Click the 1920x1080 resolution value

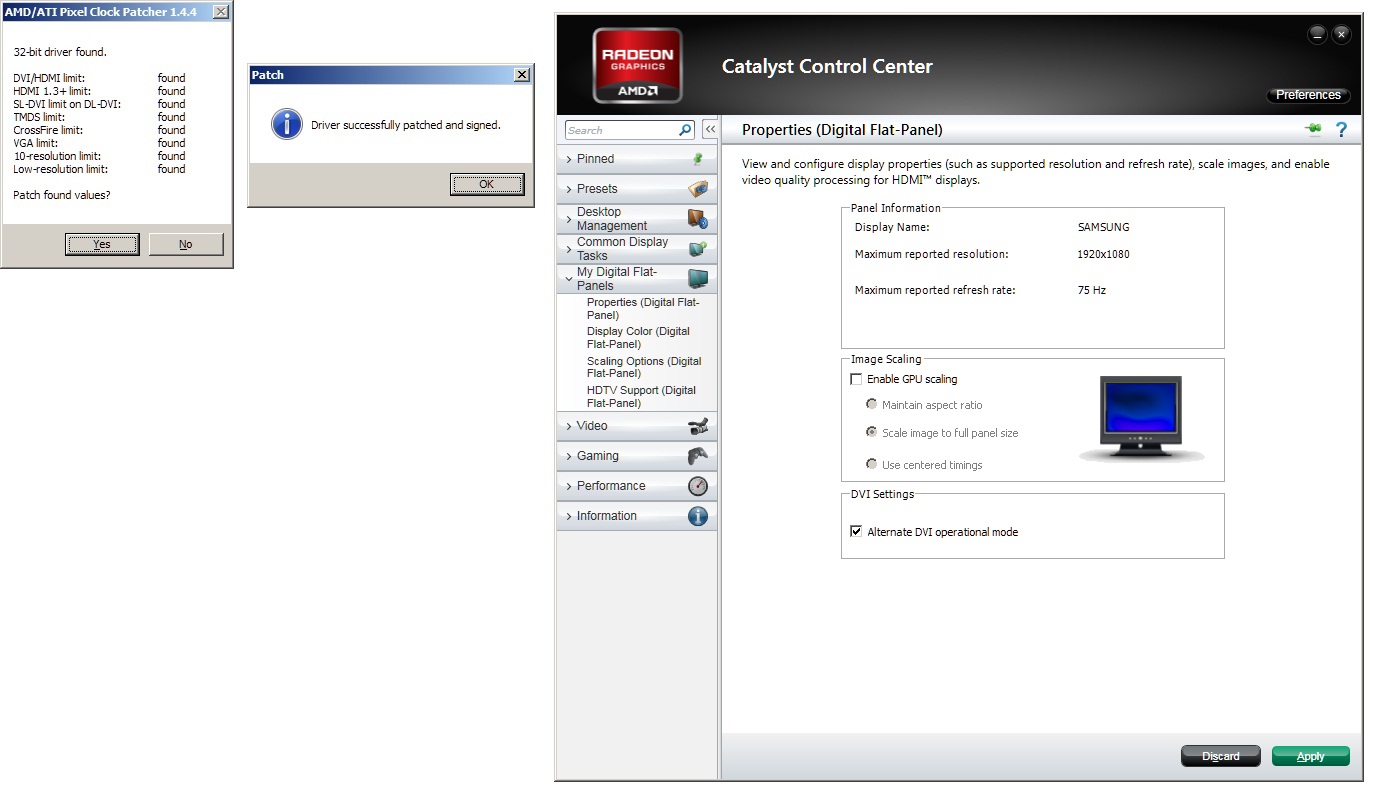(x=1103, y=254)
